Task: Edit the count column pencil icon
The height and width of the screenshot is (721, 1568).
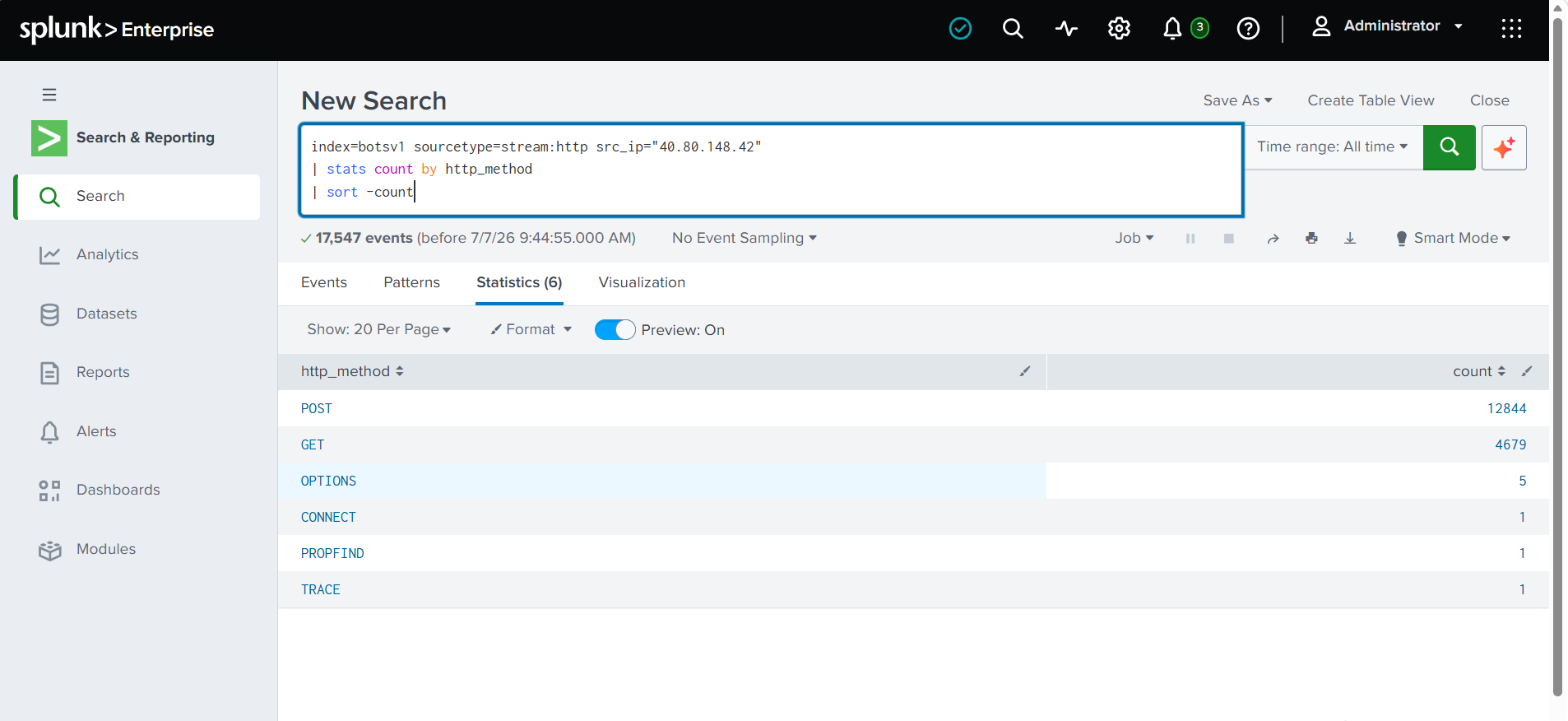Action: click(1527, 371)
